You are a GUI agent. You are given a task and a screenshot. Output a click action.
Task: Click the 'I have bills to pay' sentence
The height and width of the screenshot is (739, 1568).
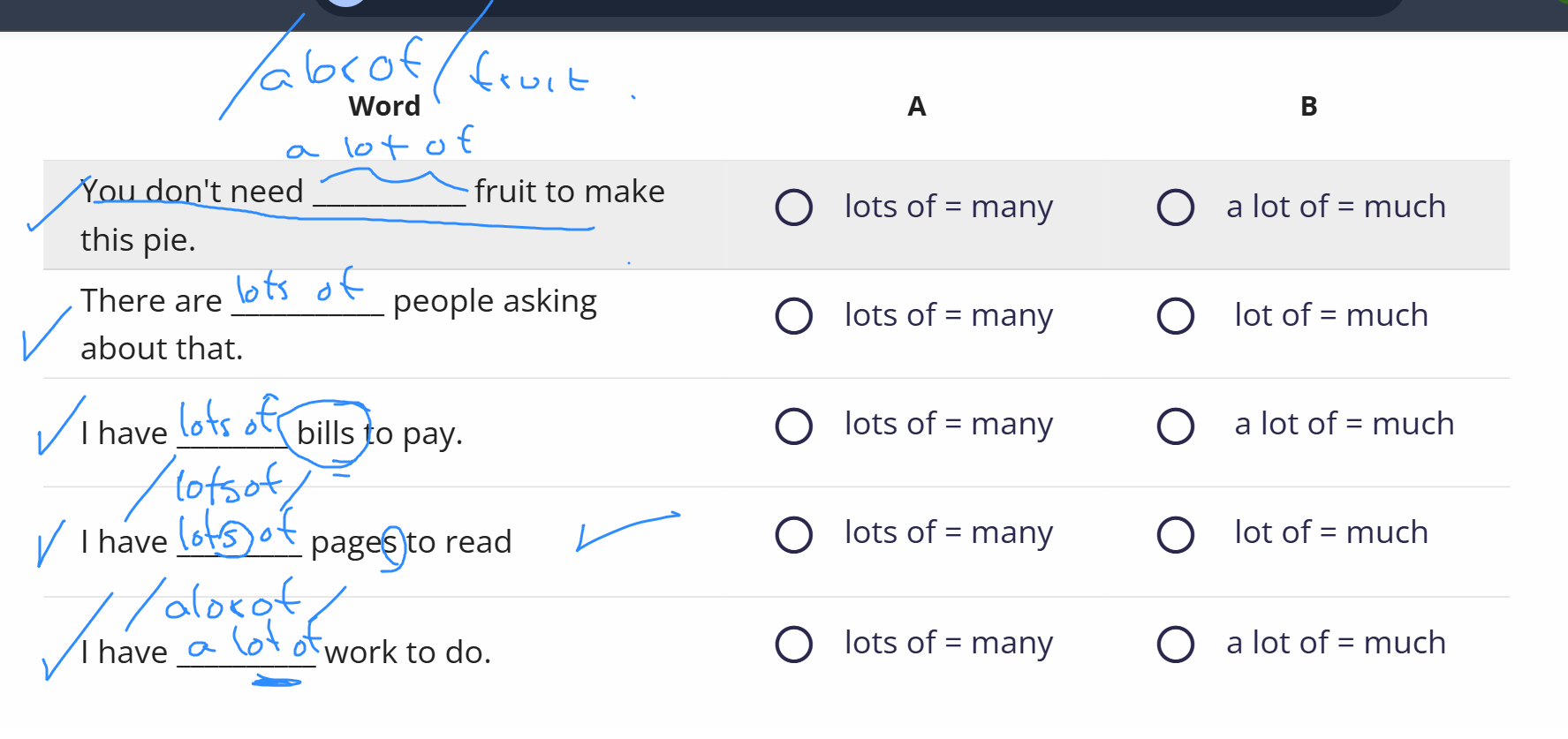(x=271, y=433)
